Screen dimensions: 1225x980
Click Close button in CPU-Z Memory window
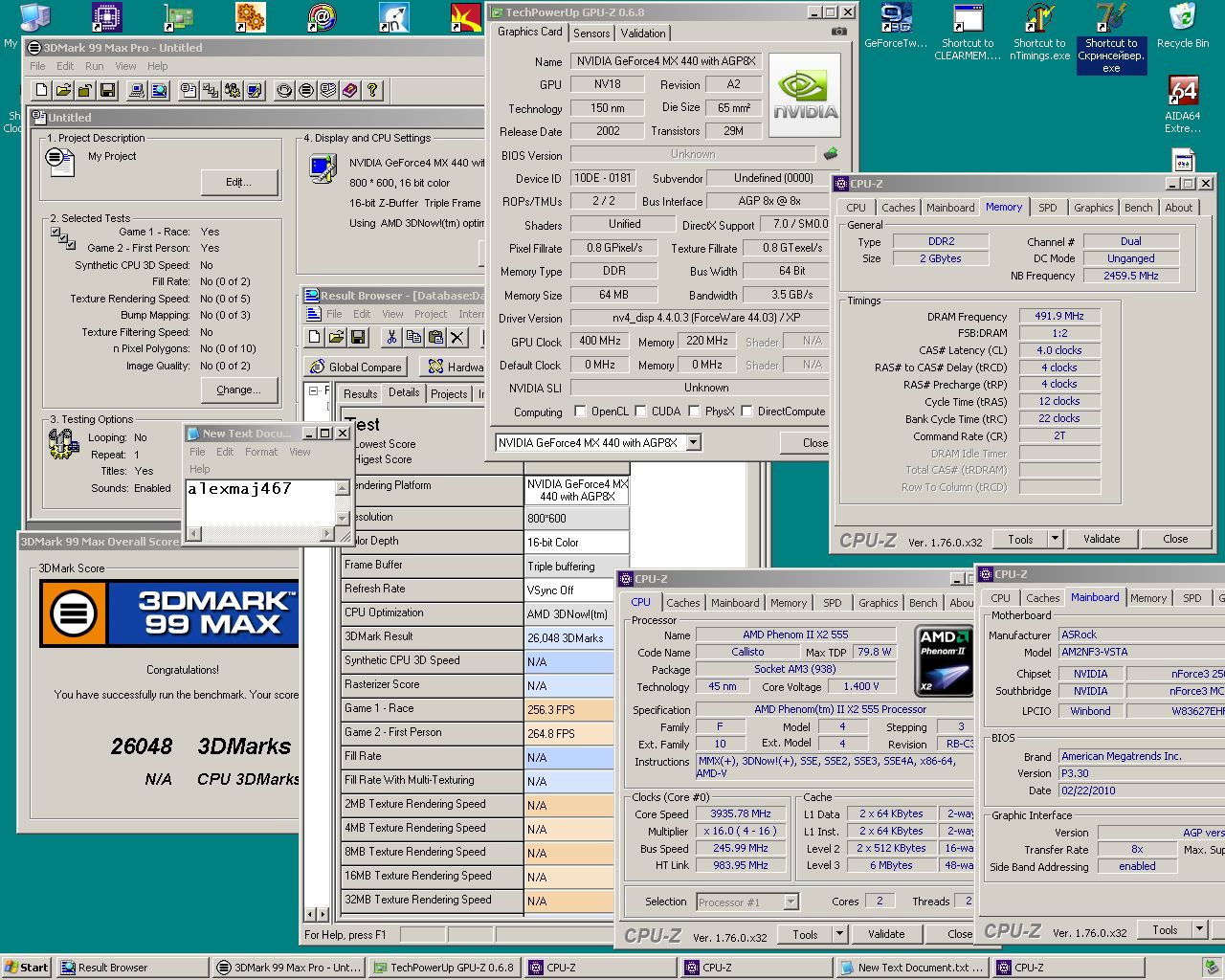[x=1175, y=539]
